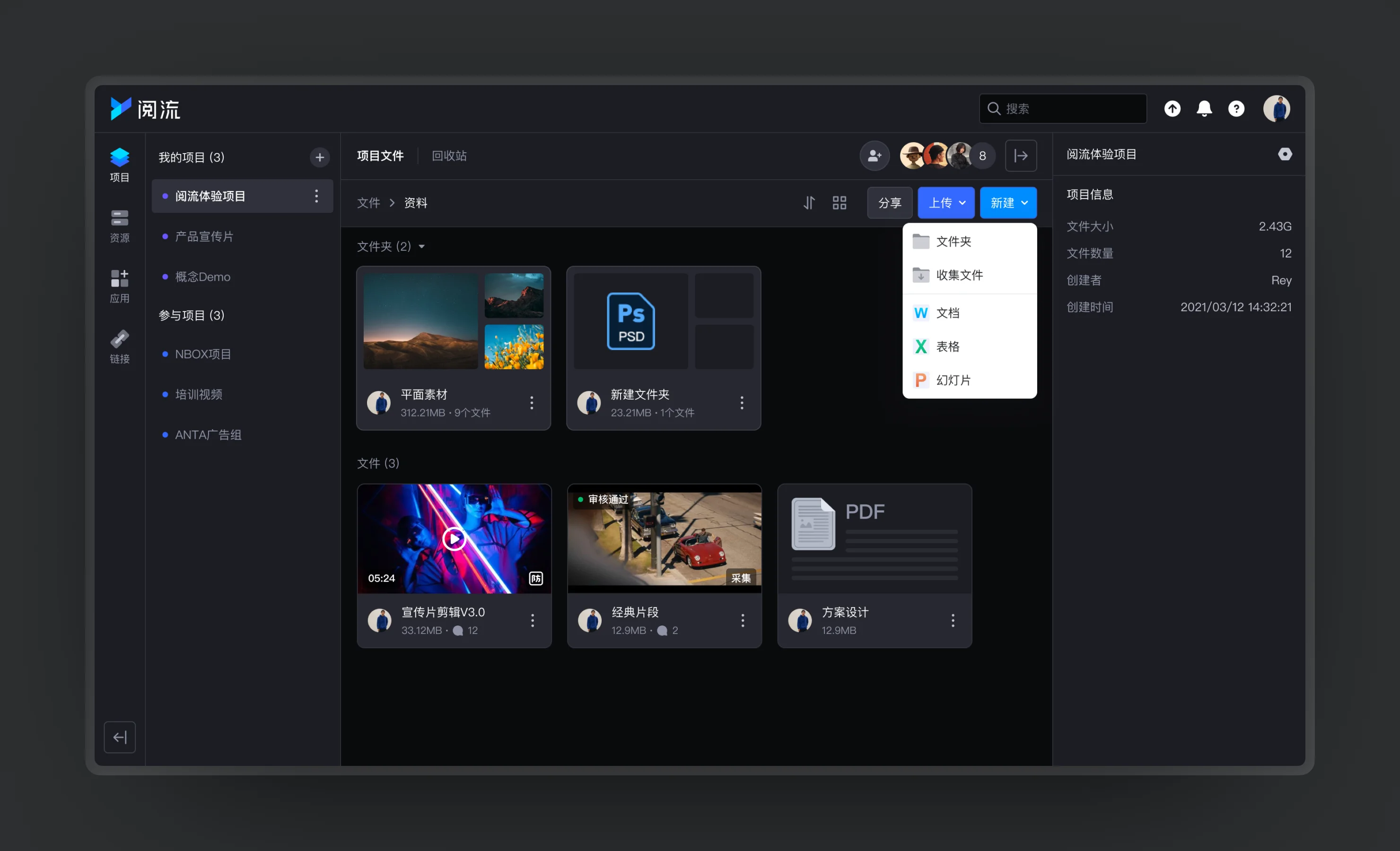This screenshot has width=1400, height=851.
Task: Collapse the right info panel
Action: pyautogui.click(x=1021, y=156)
